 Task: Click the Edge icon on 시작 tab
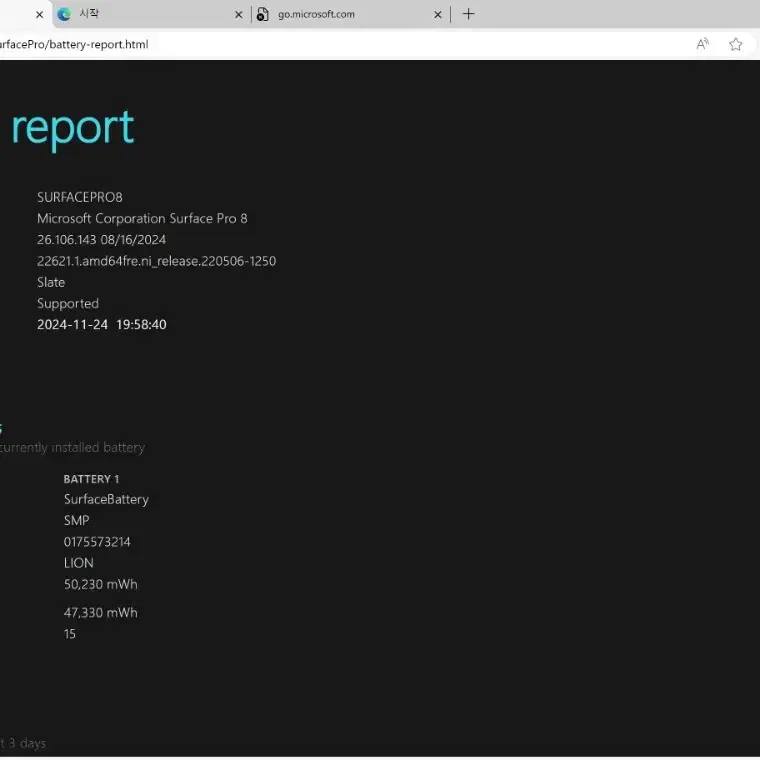(64, 14)
